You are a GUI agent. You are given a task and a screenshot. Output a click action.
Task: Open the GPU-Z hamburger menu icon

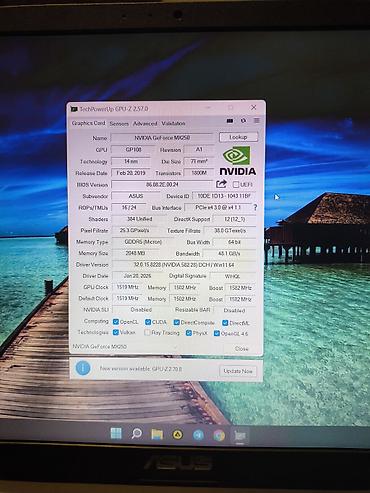point(257,121)
